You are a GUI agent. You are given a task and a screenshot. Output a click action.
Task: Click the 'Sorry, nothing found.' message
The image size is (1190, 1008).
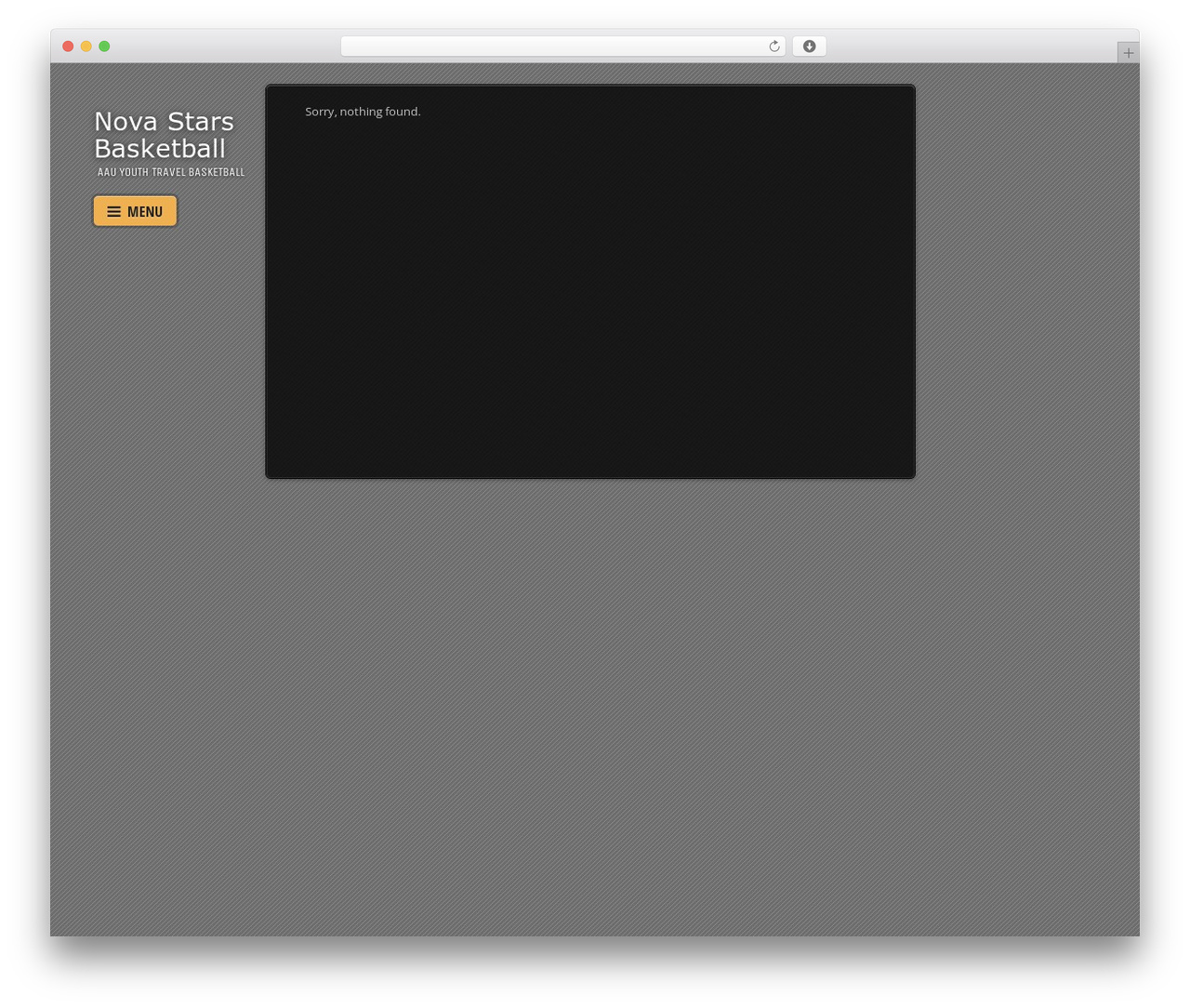(363, 112)
